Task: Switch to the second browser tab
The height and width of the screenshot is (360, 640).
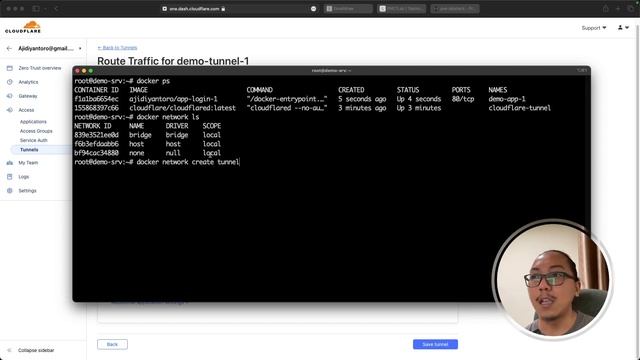Action: point(402,9)
